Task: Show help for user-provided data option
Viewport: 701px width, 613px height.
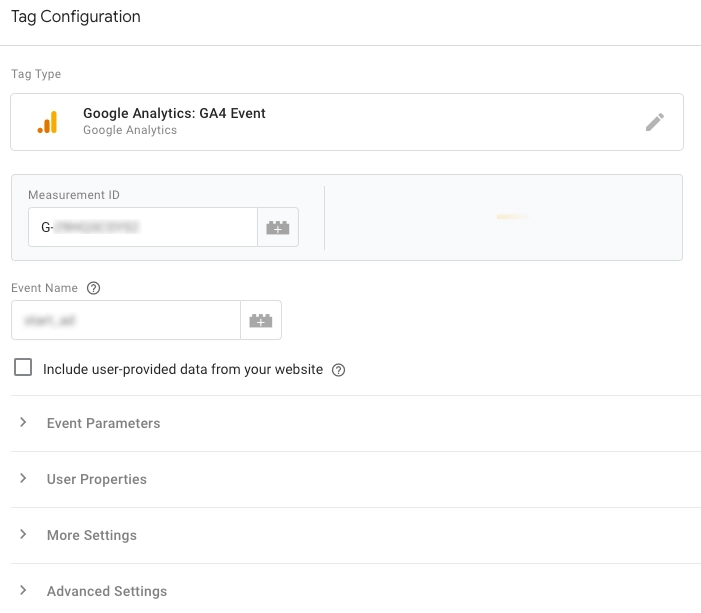Action: pos(338,370)
